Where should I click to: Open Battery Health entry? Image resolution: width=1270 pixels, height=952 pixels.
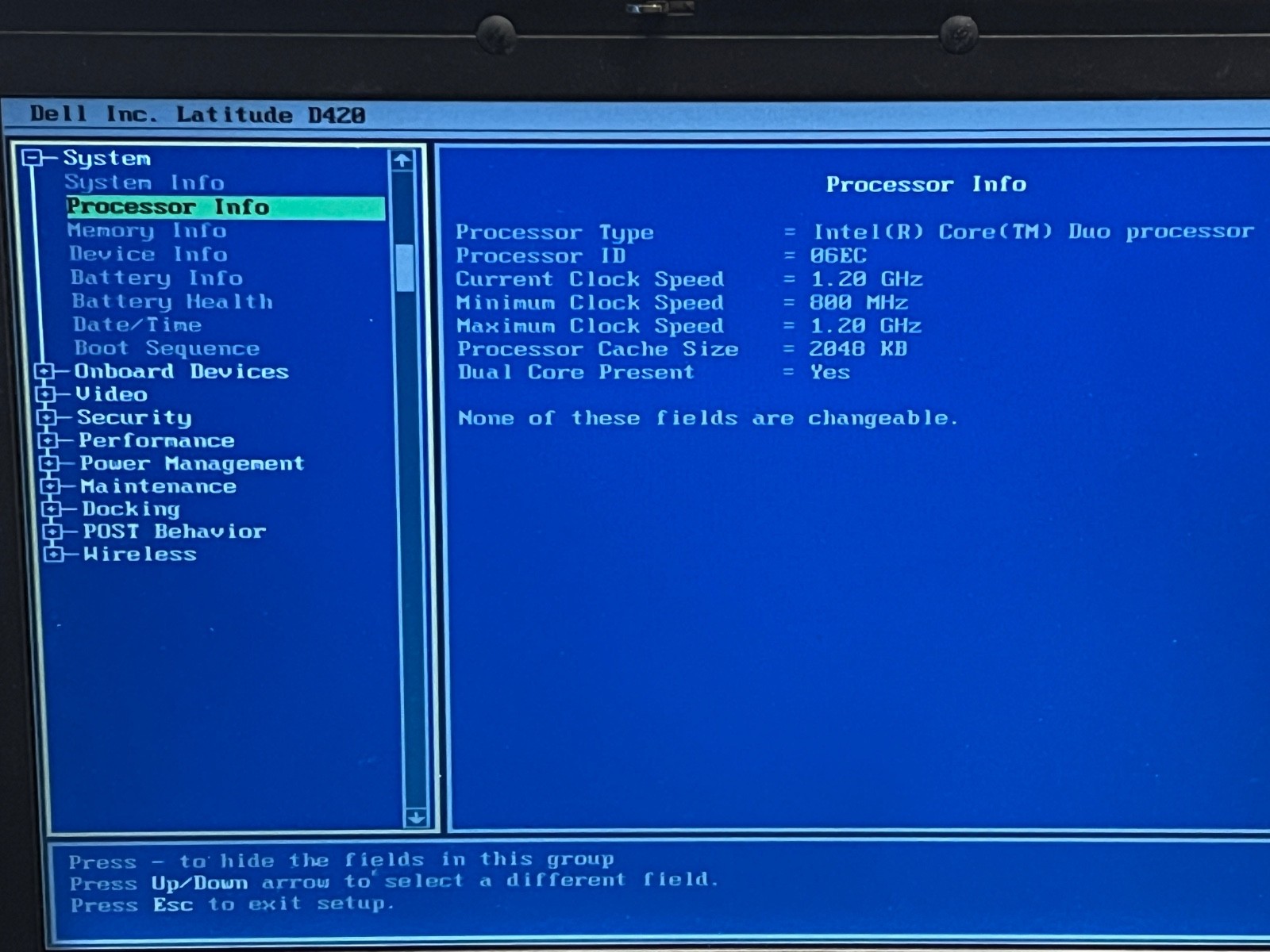pos(172,301)
